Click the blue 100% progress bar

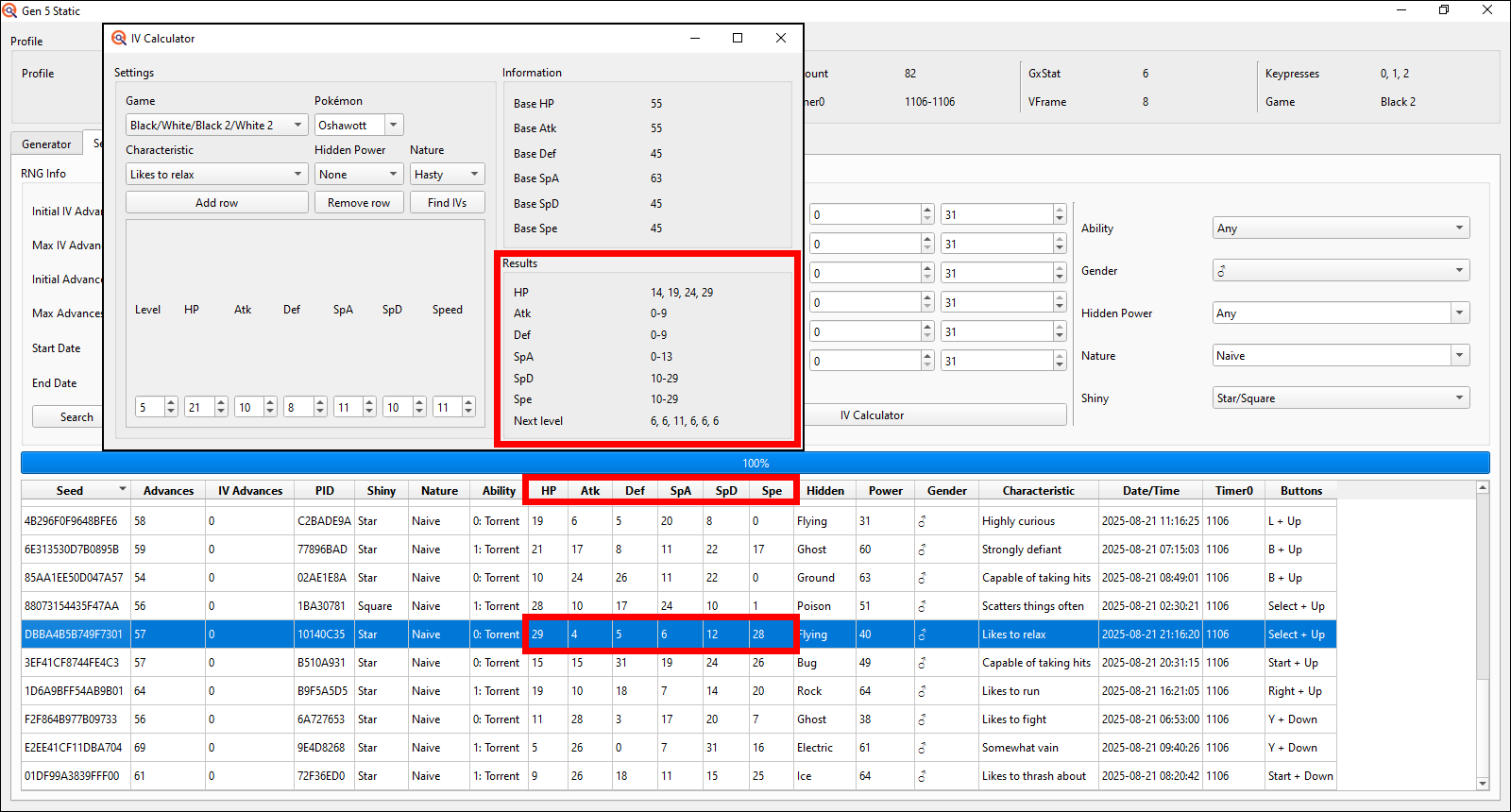pyautogui.click(x=755, y=464)
